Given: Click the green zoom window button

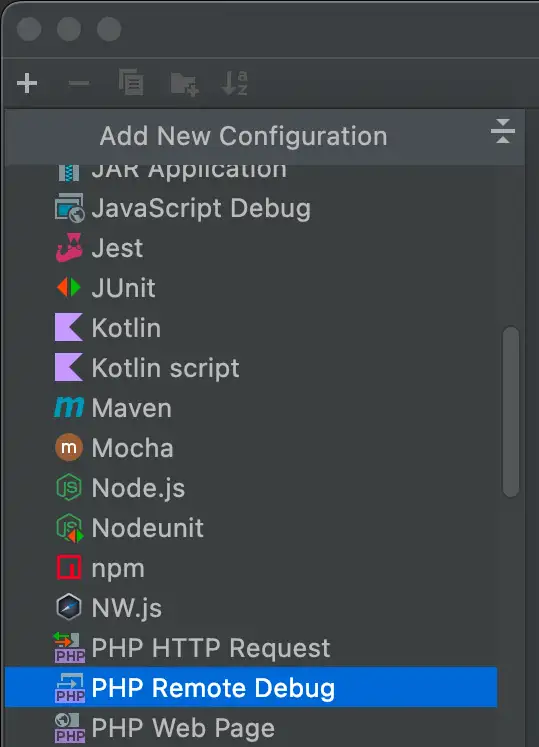Looking at the screenshot, I should tap(109, 29).
